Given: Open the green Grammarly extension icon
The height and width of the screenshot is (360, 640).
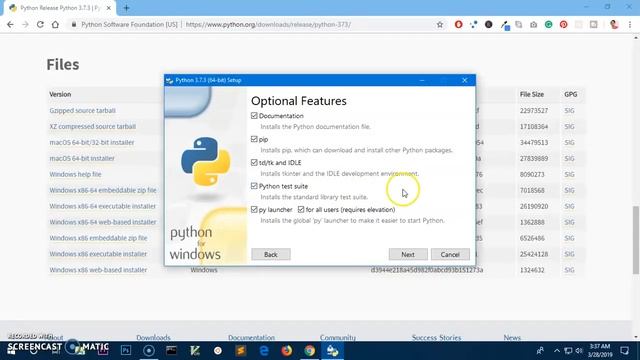Looking at the screenshot, I should (x=549, y=24).
